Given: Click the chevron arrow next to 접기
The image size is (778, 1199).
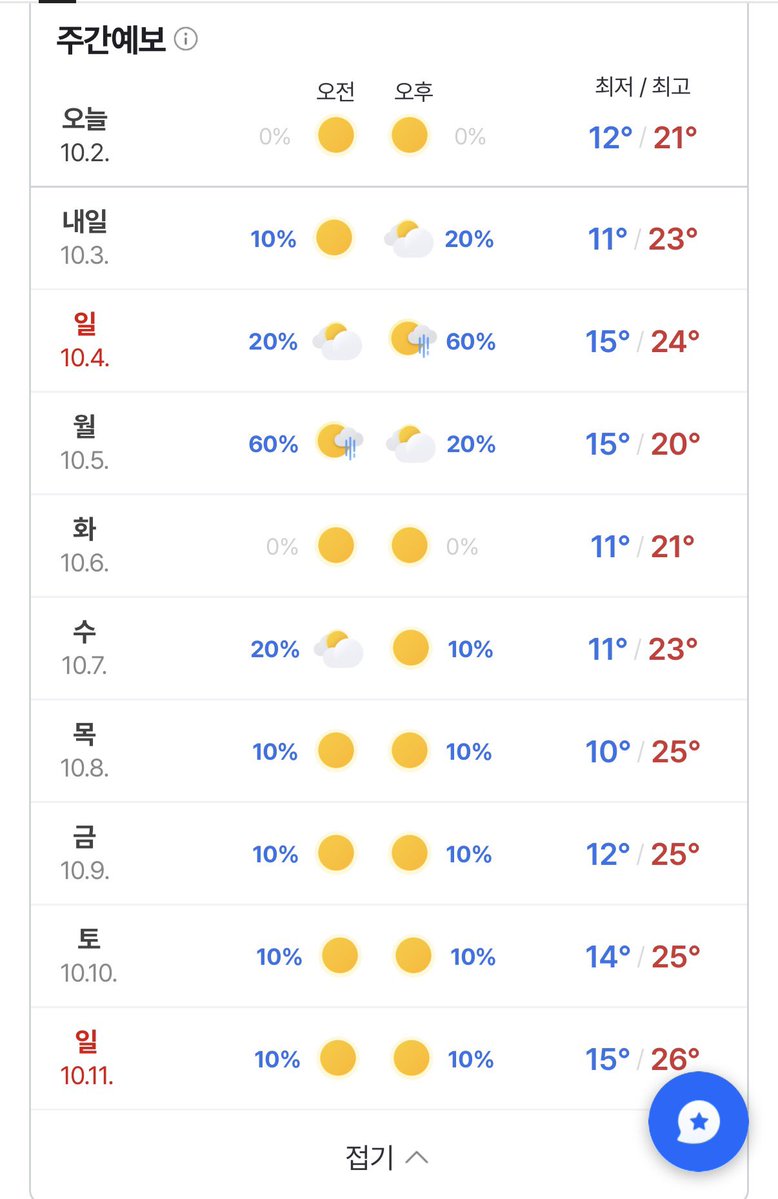Looking at the screenshot, I should point(417,1157).
